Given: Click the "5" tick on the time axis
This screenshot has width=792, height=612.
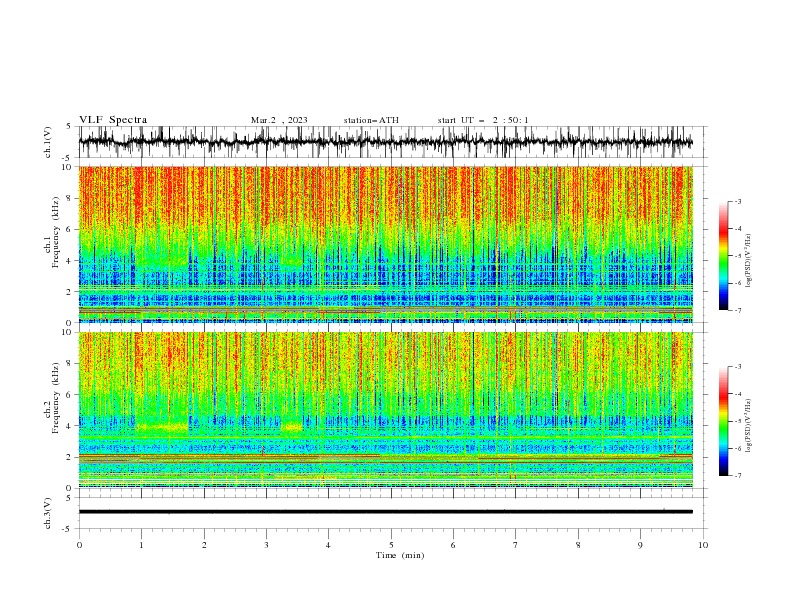Looking at the screenshot, I should (391, 545).
